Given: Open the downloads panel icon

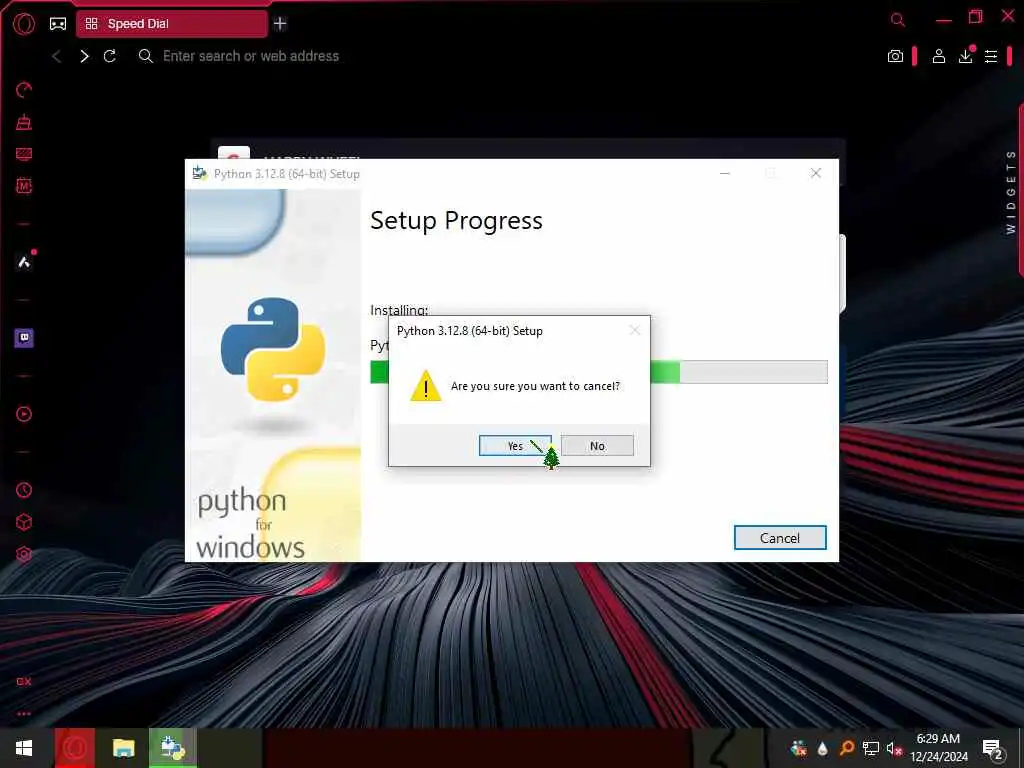Looking at the screenshot, I should coord(966,56).
